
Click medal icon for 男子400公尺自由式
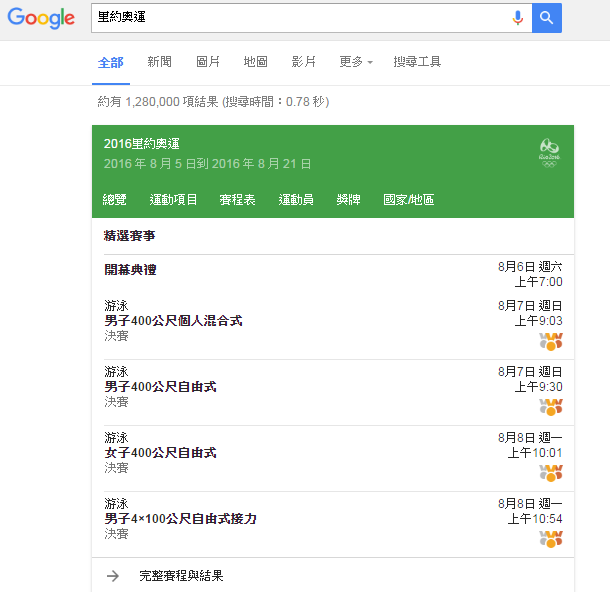551,407
